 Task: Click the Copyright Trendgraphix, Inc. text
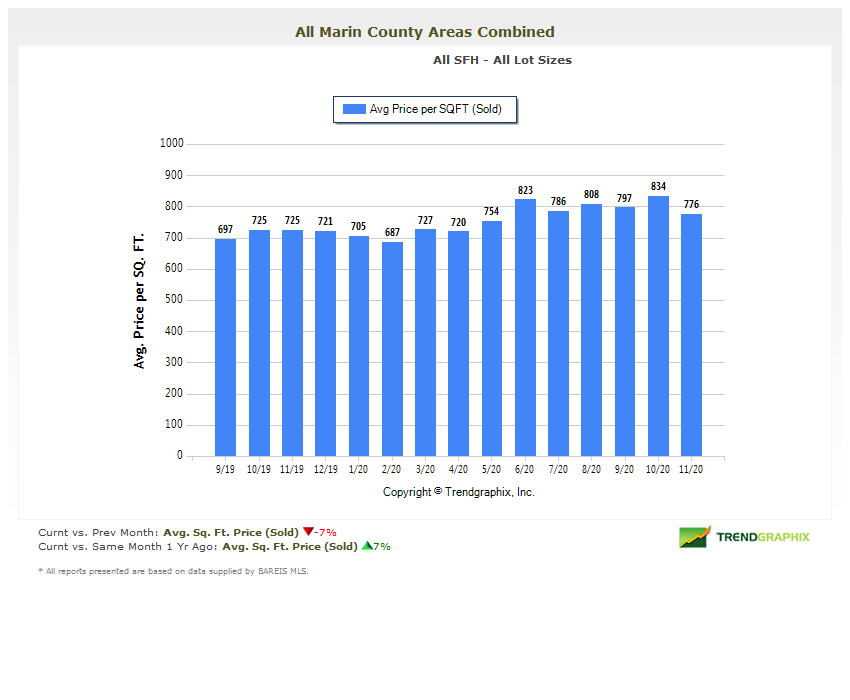pyautogui.click(x=459, y=492)
